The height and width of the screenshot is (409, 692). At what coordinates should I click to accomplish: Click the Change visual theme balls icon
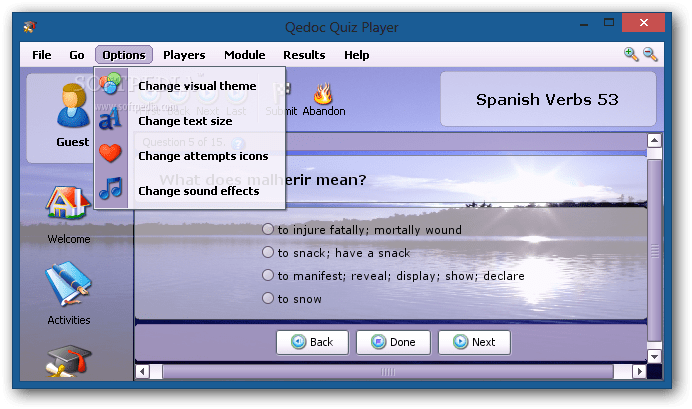tap(110, 83)
